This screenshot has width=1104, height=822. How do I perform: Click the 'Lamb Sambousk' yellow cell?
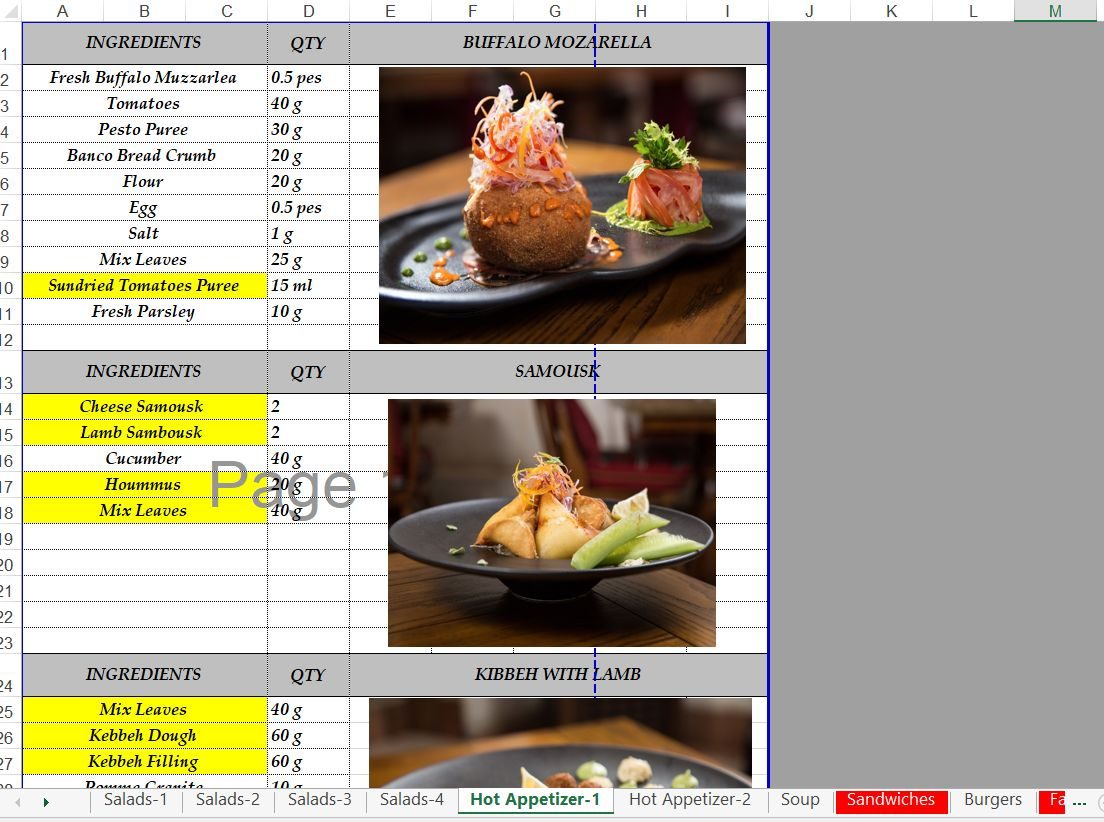(144, 432)
